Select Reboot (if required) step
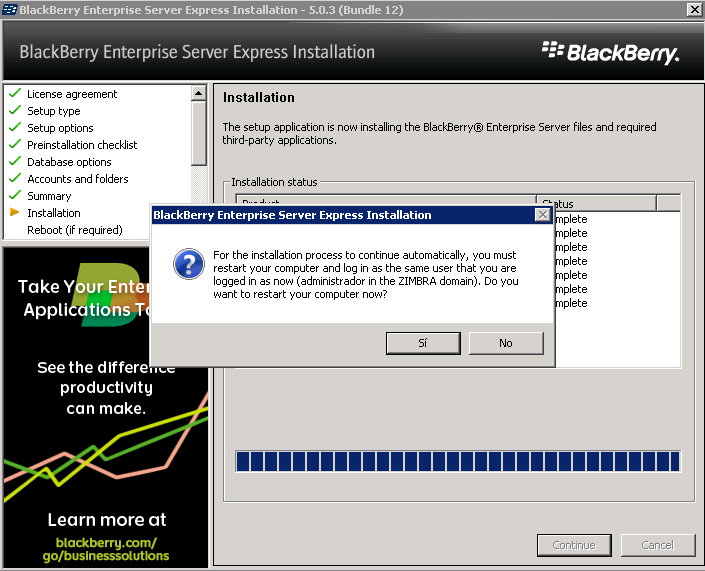 75,230
